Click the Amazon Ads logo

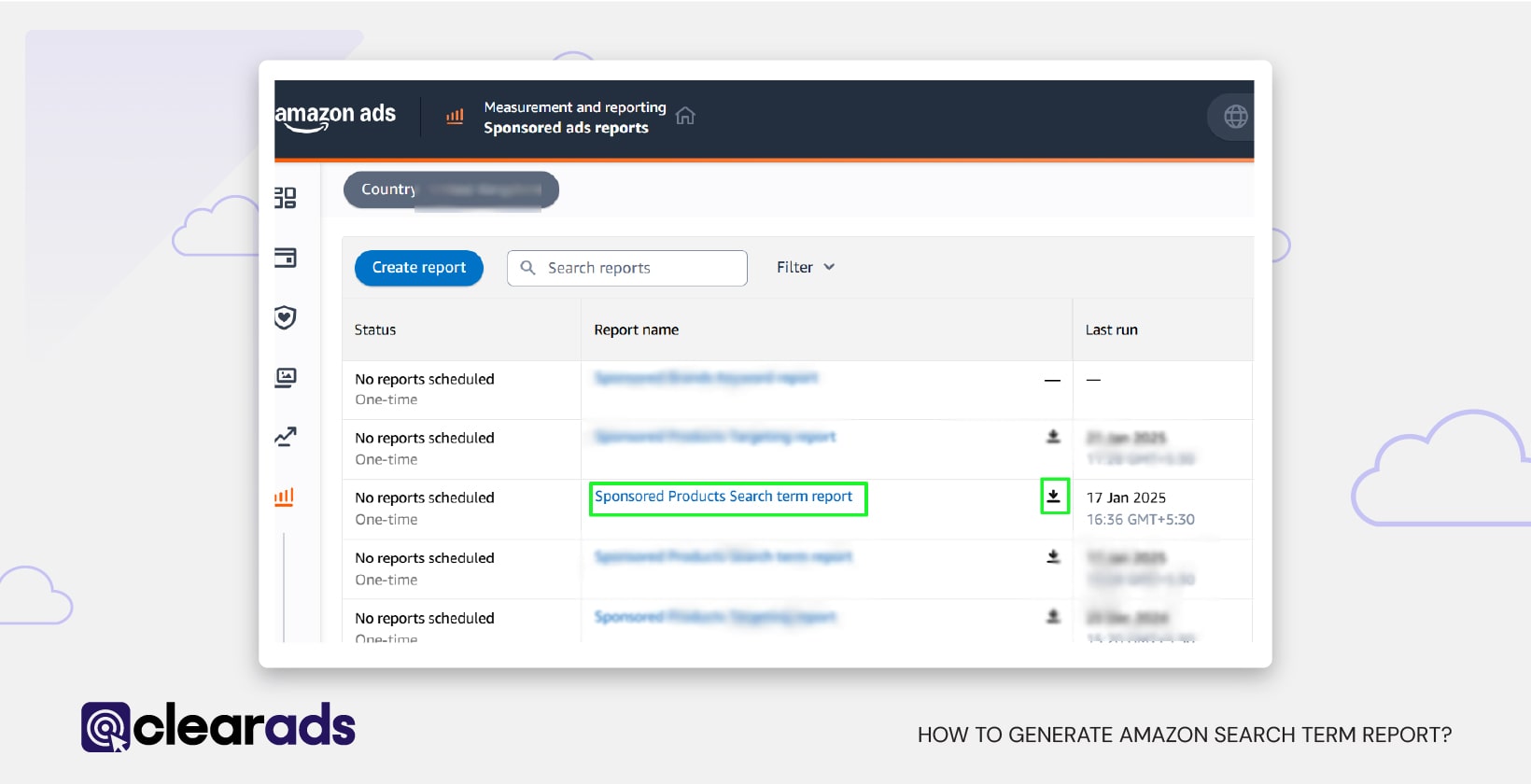335,117
